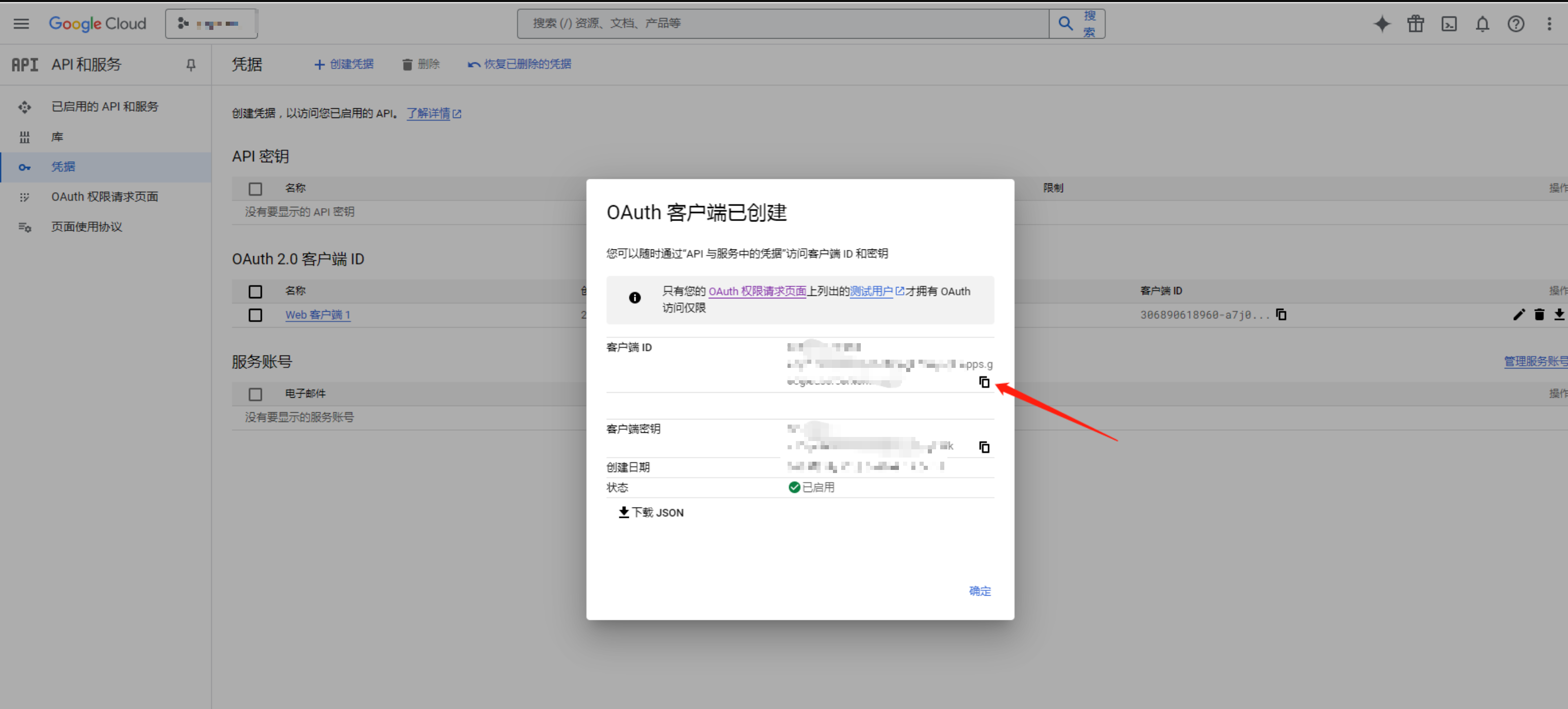Click the Client ID column header
Image resolution: width=1568 pixels, height=709 pixels.
pos(1161,292)
